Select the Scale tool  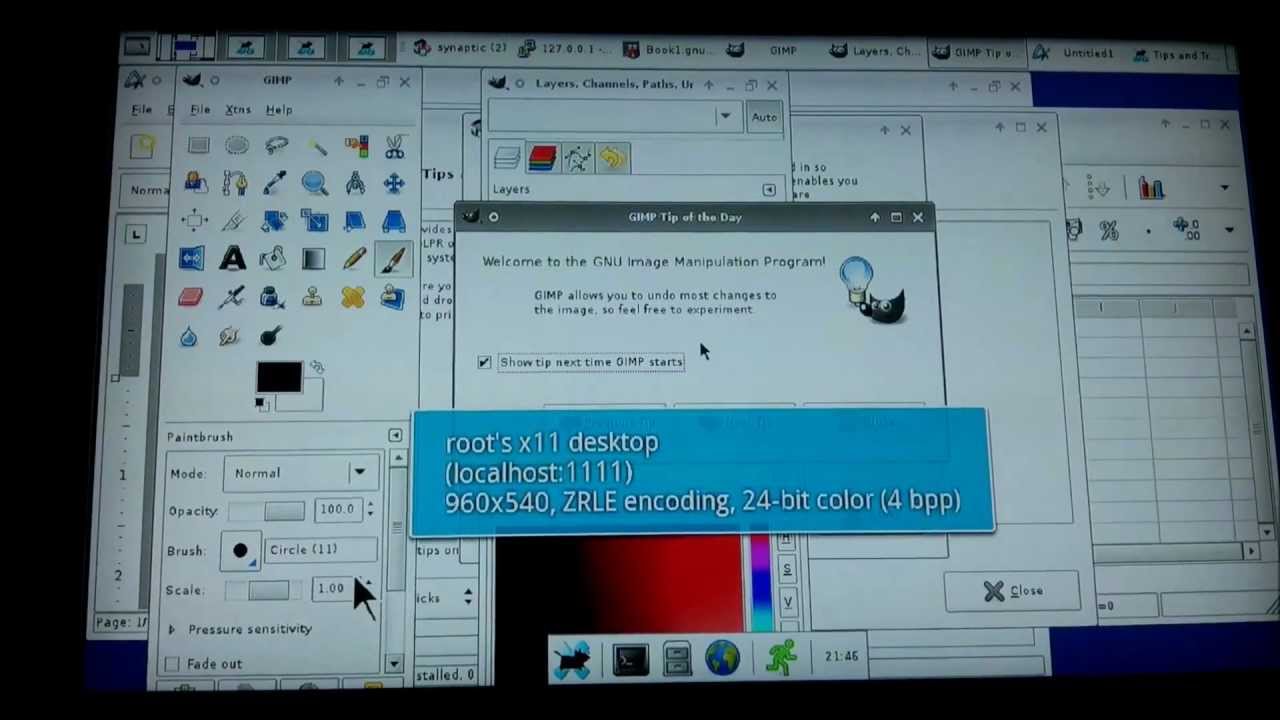[314, 220]
